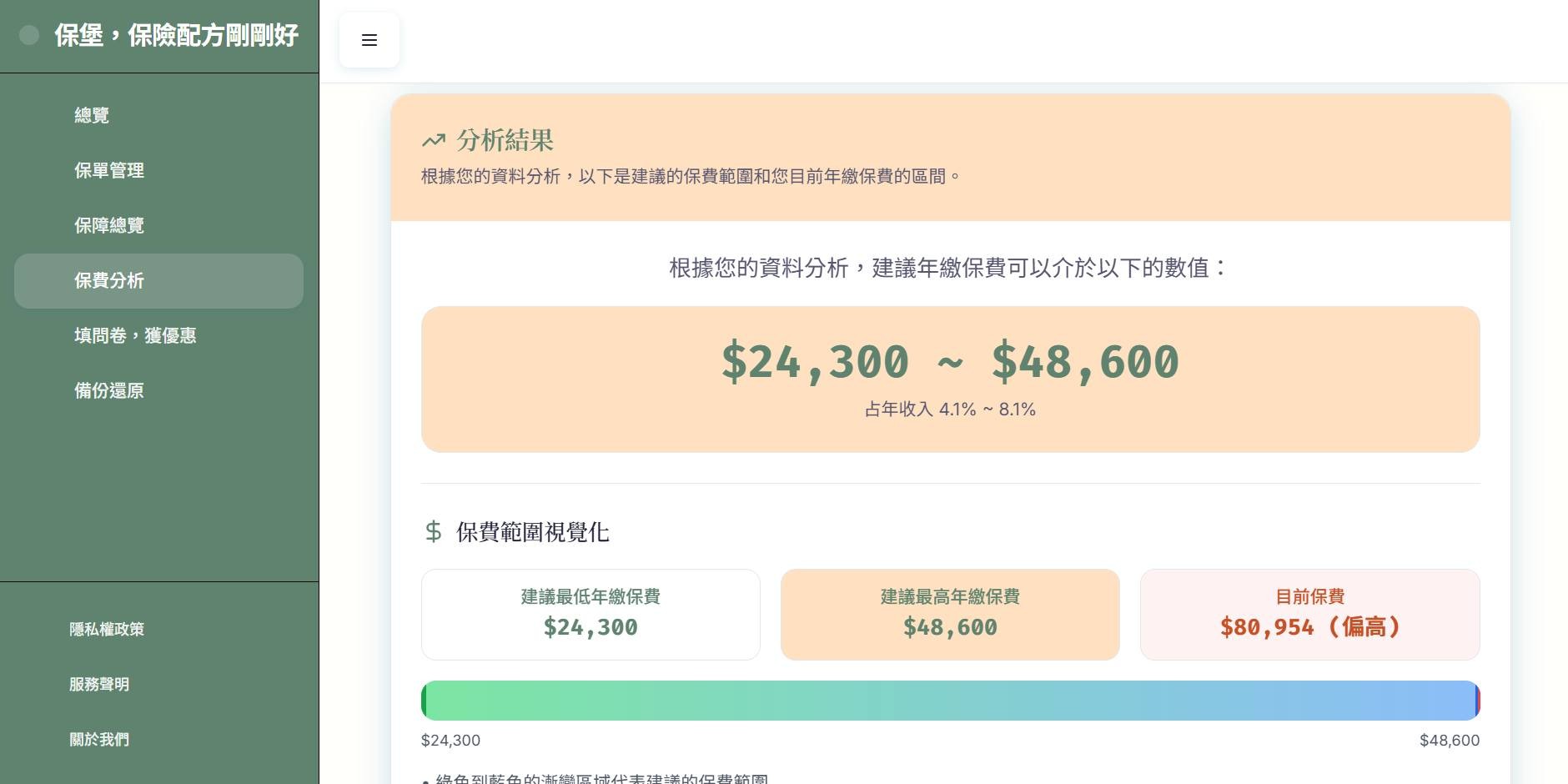Click the trending-up icon beside 分析結果
Screen dimensions: 1568x784
(x=434, y=140)
